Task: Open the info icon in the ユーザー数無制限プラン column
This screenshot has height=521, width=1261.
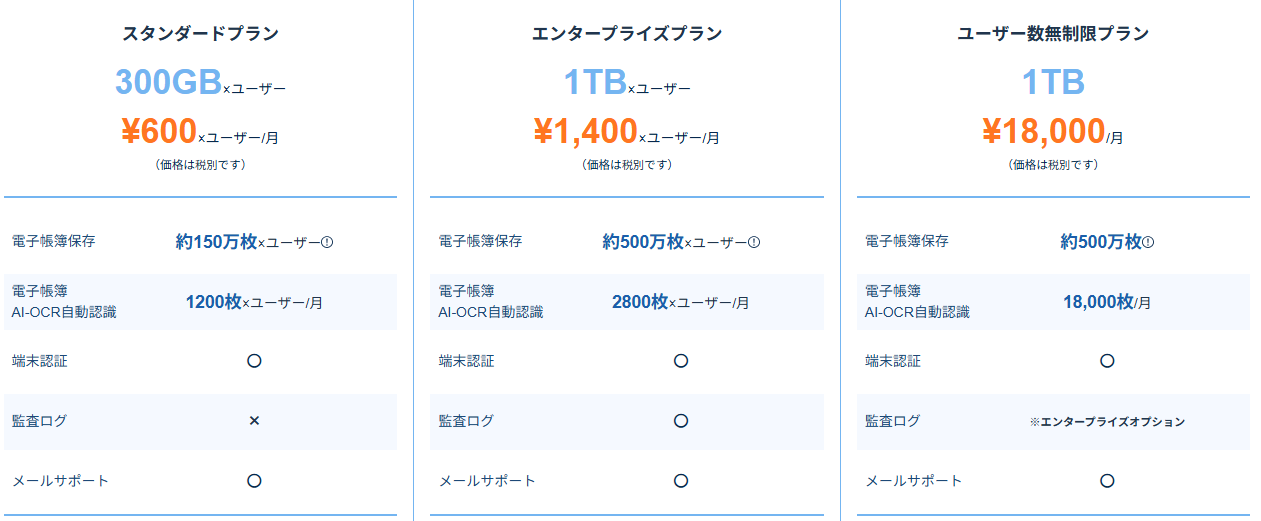Action: point(1148,242)
